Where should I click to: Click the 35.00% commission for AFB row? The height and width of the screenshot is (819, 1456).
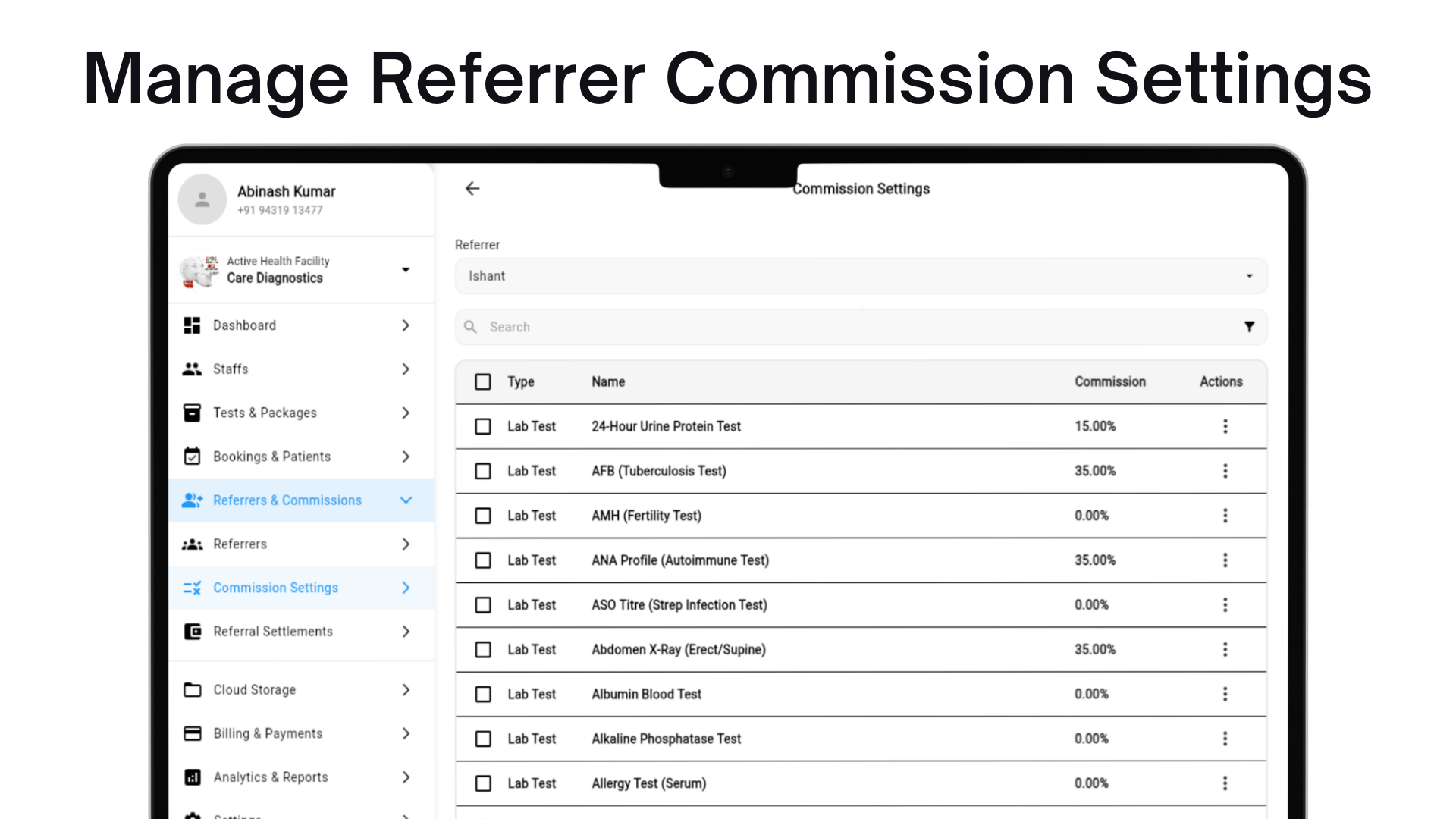(x=1094, y=471)
